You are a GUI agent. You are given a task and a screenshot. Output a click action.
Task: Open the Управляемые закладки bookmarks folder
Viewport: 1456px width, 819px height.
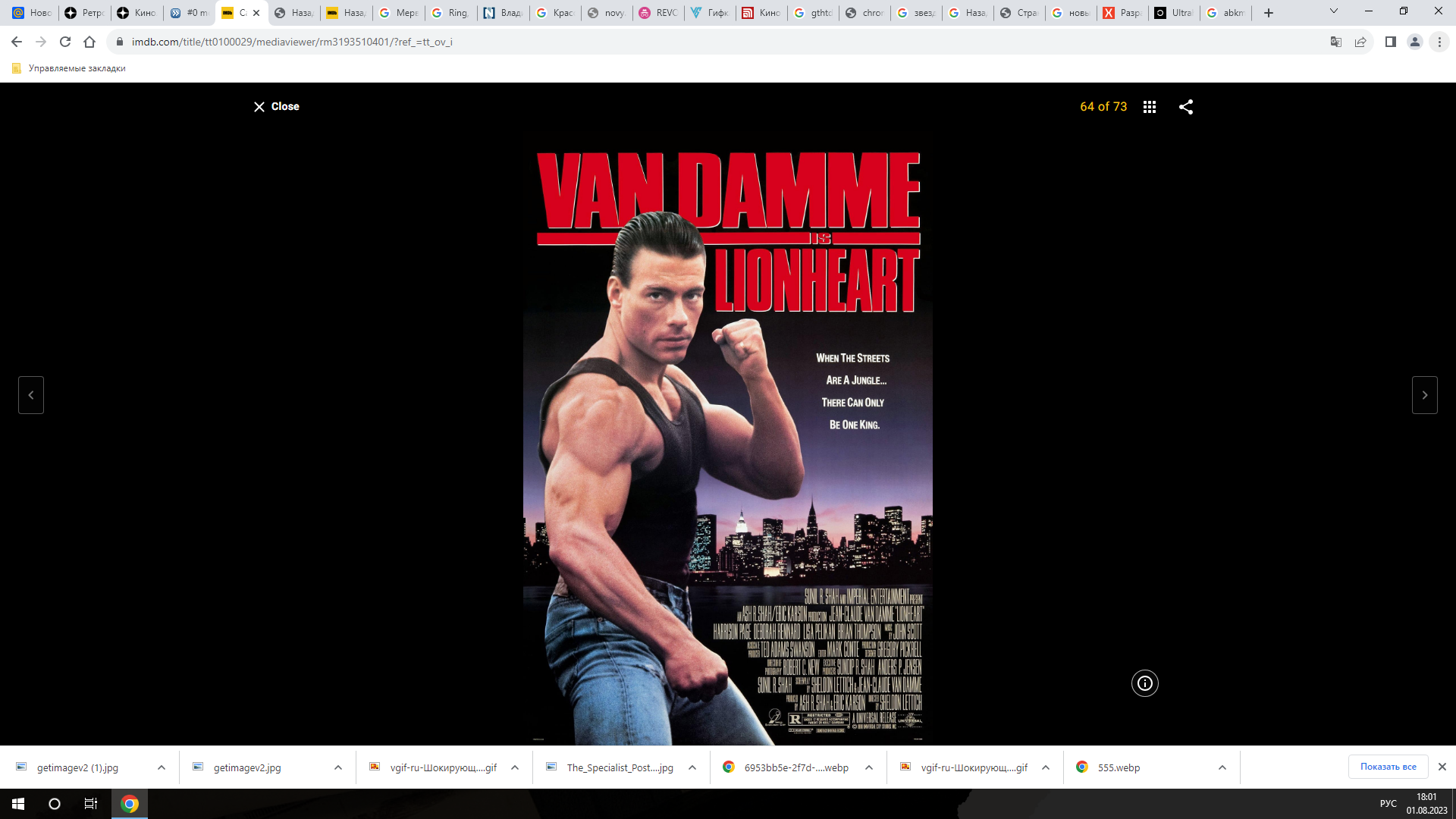coord(69,68)
